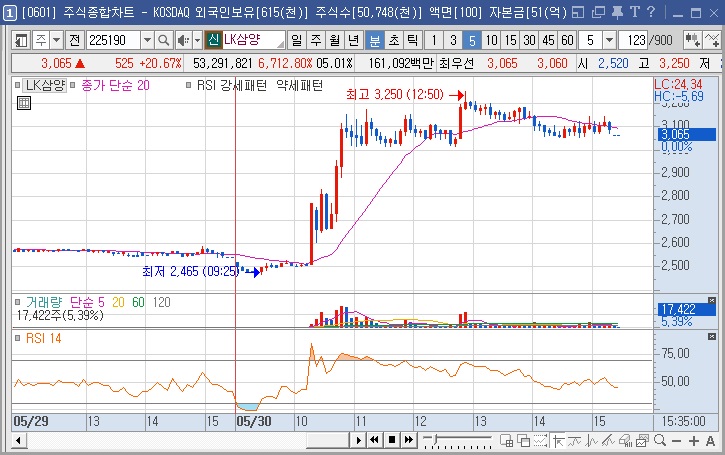Select the 15-minute interval button
Image resolution: width=725 pixels, height=455 pixels.
coord(510,40)
